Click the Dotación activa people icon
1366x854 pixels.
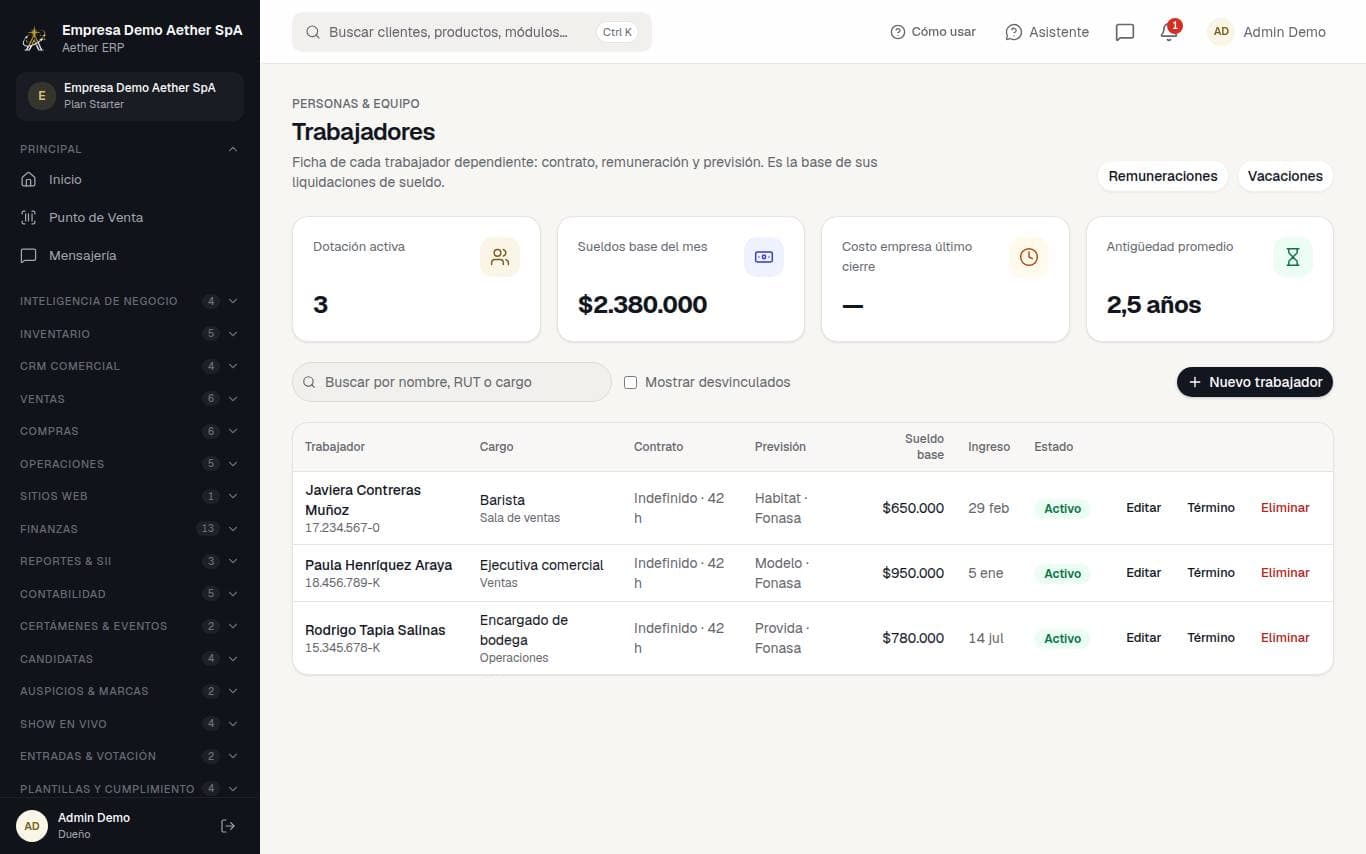pyautogui.click(x=500, y=257)
